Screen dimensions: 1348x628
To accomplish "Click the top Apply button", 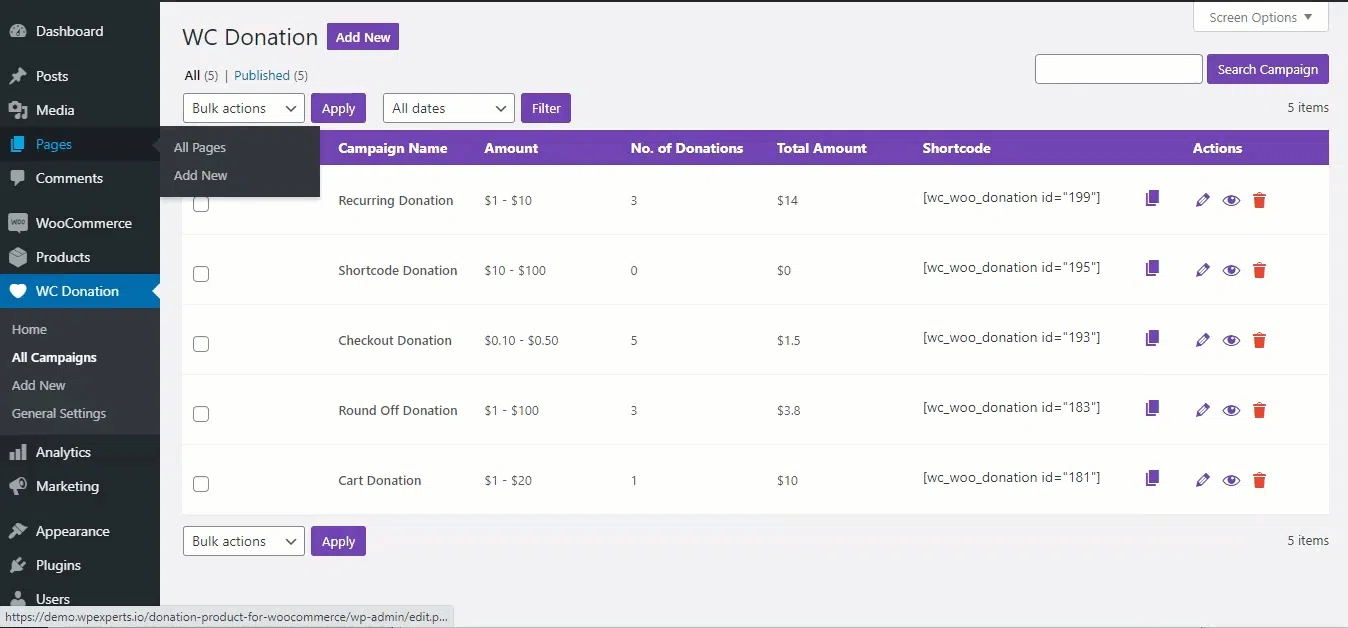I will click(x=338, y=108).
